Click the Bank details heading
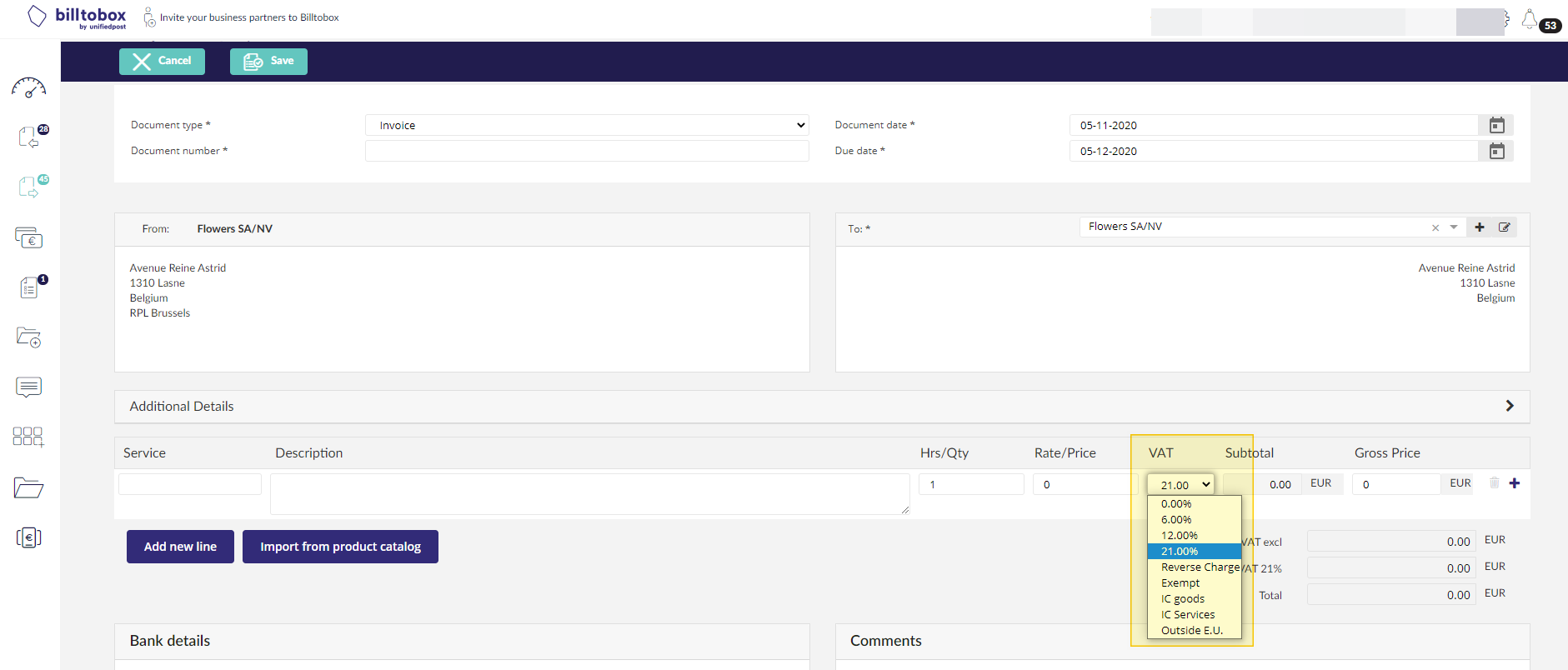Screen dimensions: 1568x670 click(170, 641)
